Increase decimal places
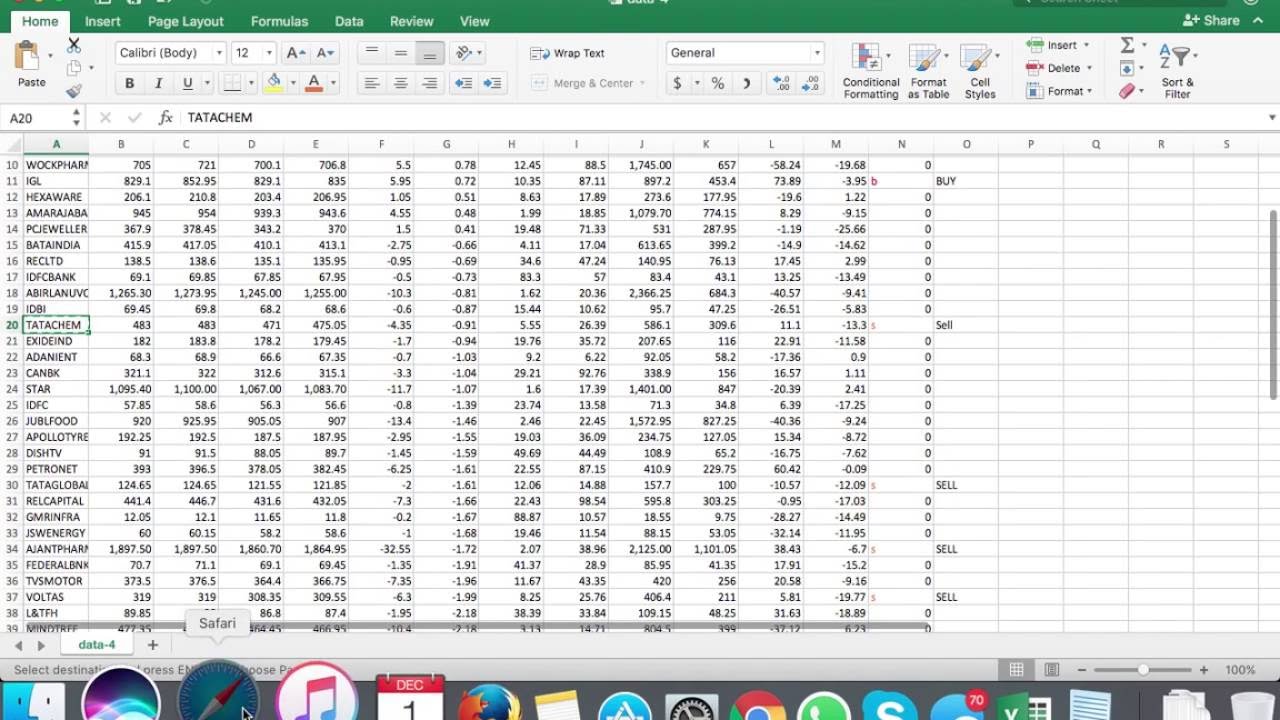Screen dimensions: 1280x720 click(x=782, y=83)
